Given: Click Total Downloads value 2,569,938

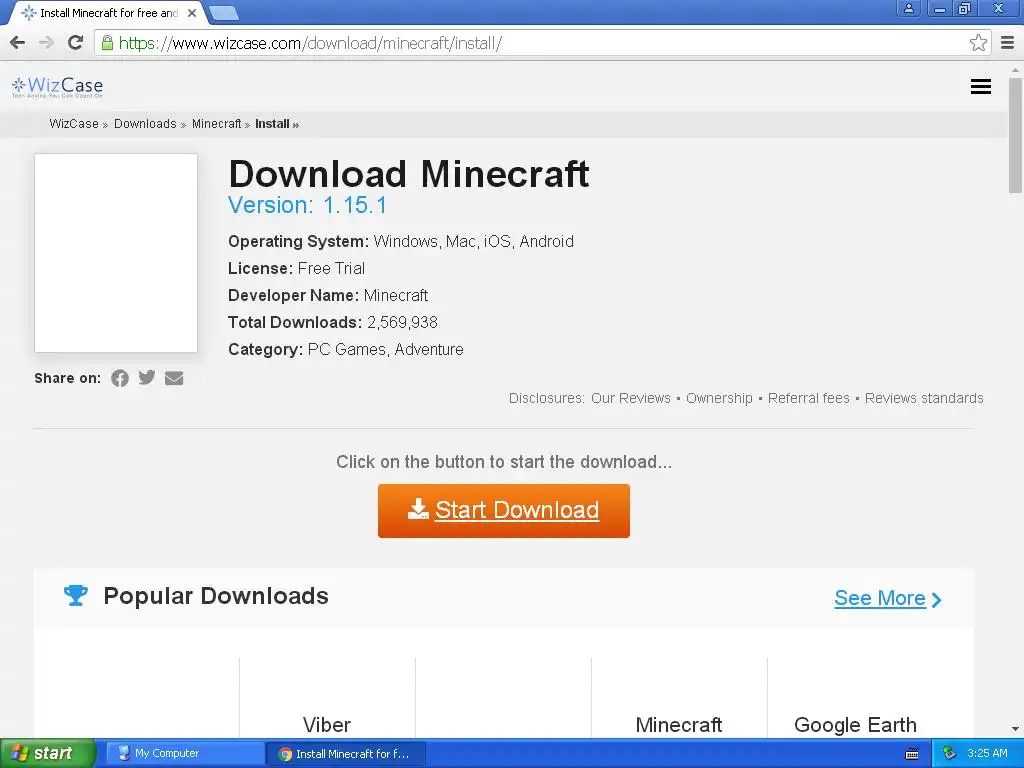Looking at the screenshot, I should (402, 323).
